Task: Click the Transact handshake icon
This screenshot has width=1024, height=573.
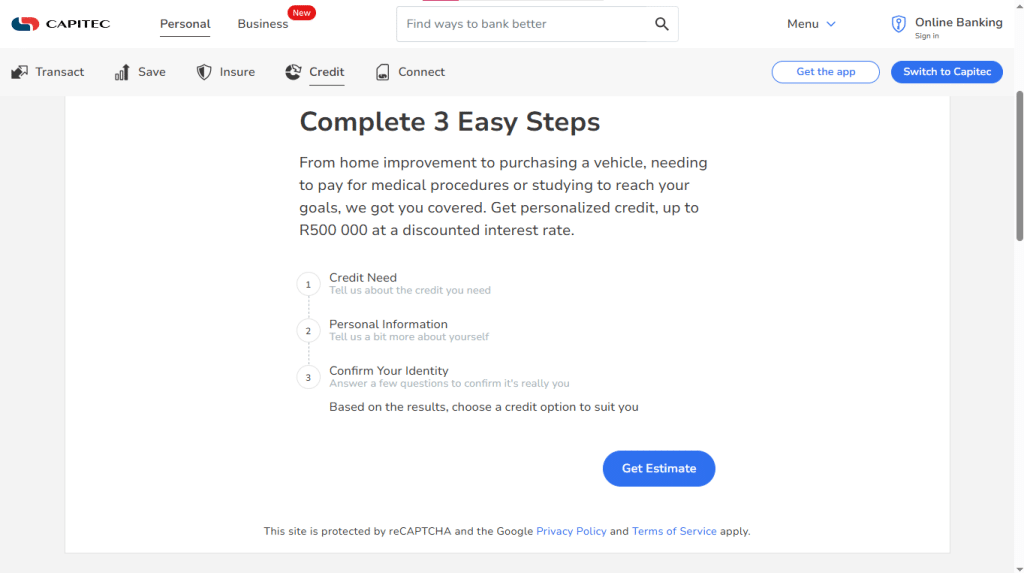Action: tap(20, 72)
